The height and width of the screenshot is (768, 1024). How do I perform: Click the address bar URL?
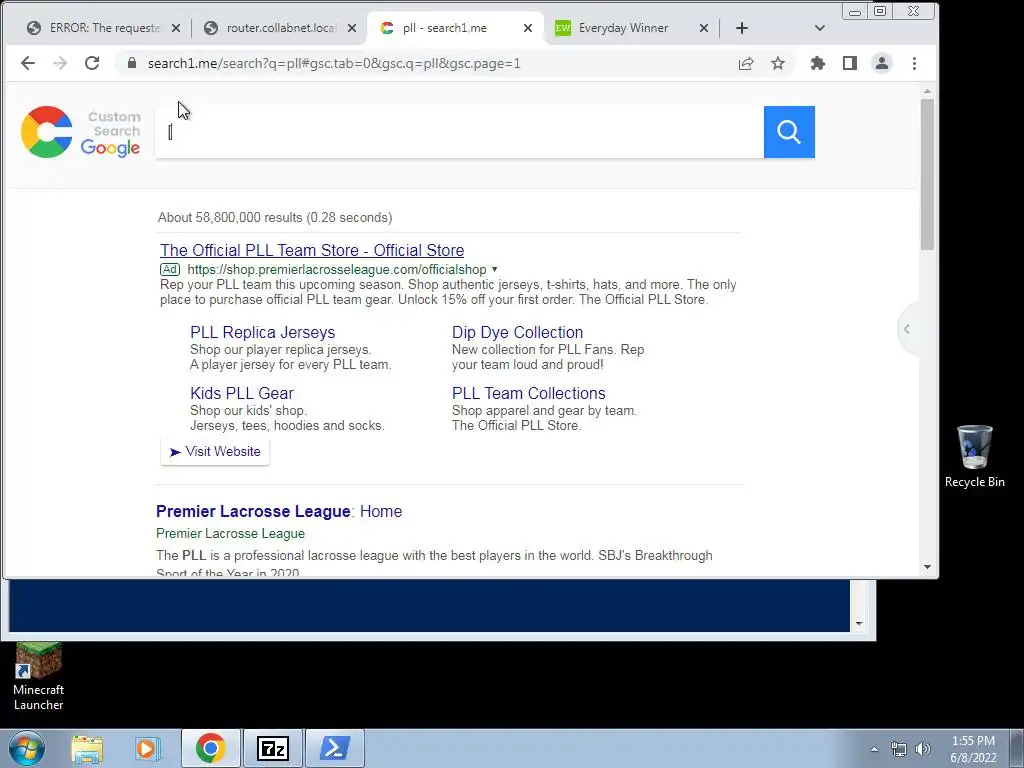[334, 63]
